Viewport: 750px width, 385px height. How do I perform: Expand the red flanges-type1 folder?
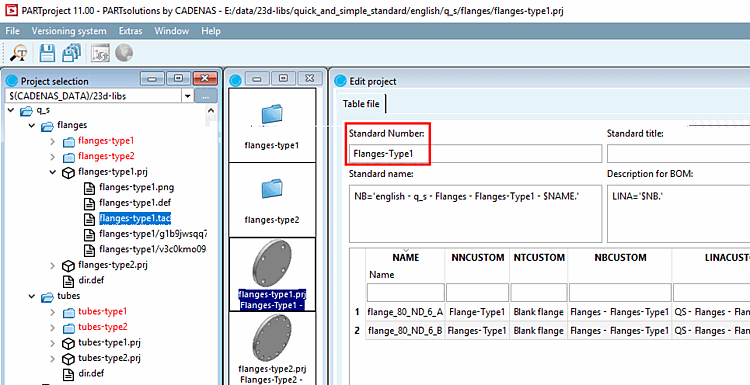53,141
